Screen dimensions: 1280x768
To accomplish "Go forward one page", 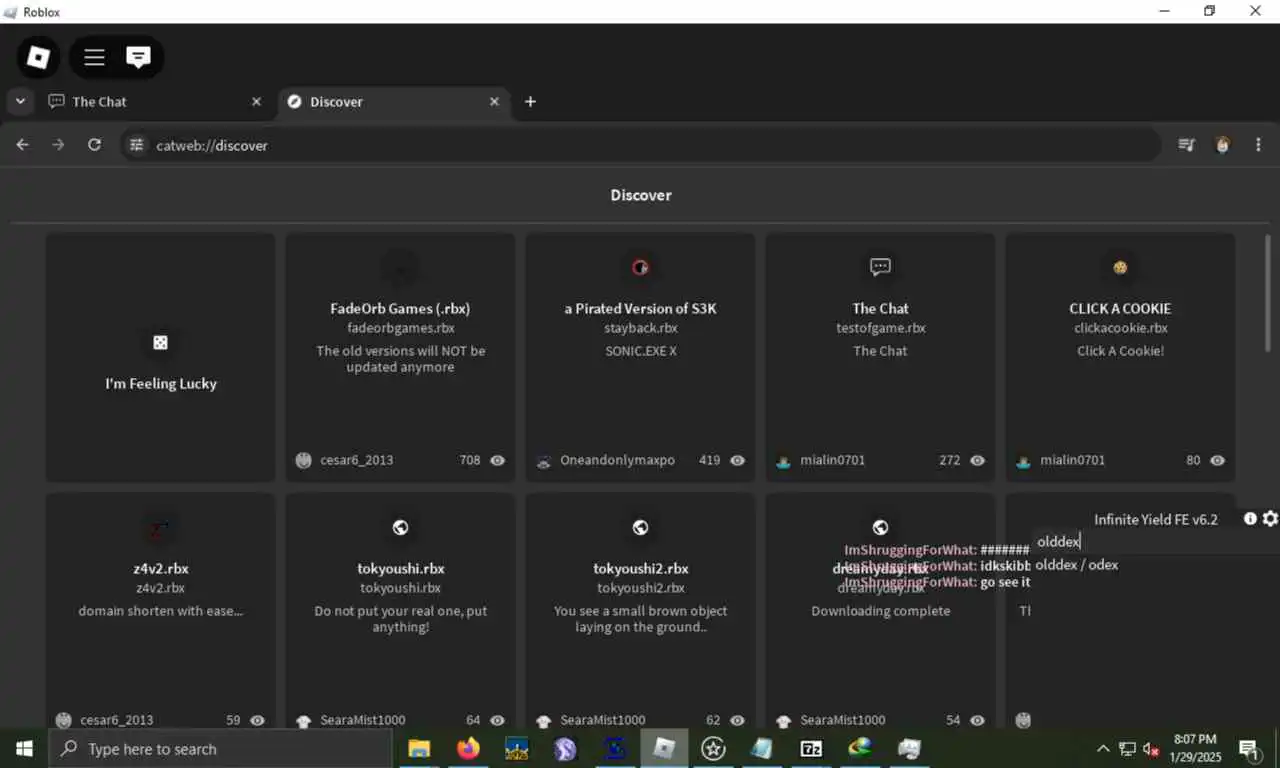I will [58, 145].
